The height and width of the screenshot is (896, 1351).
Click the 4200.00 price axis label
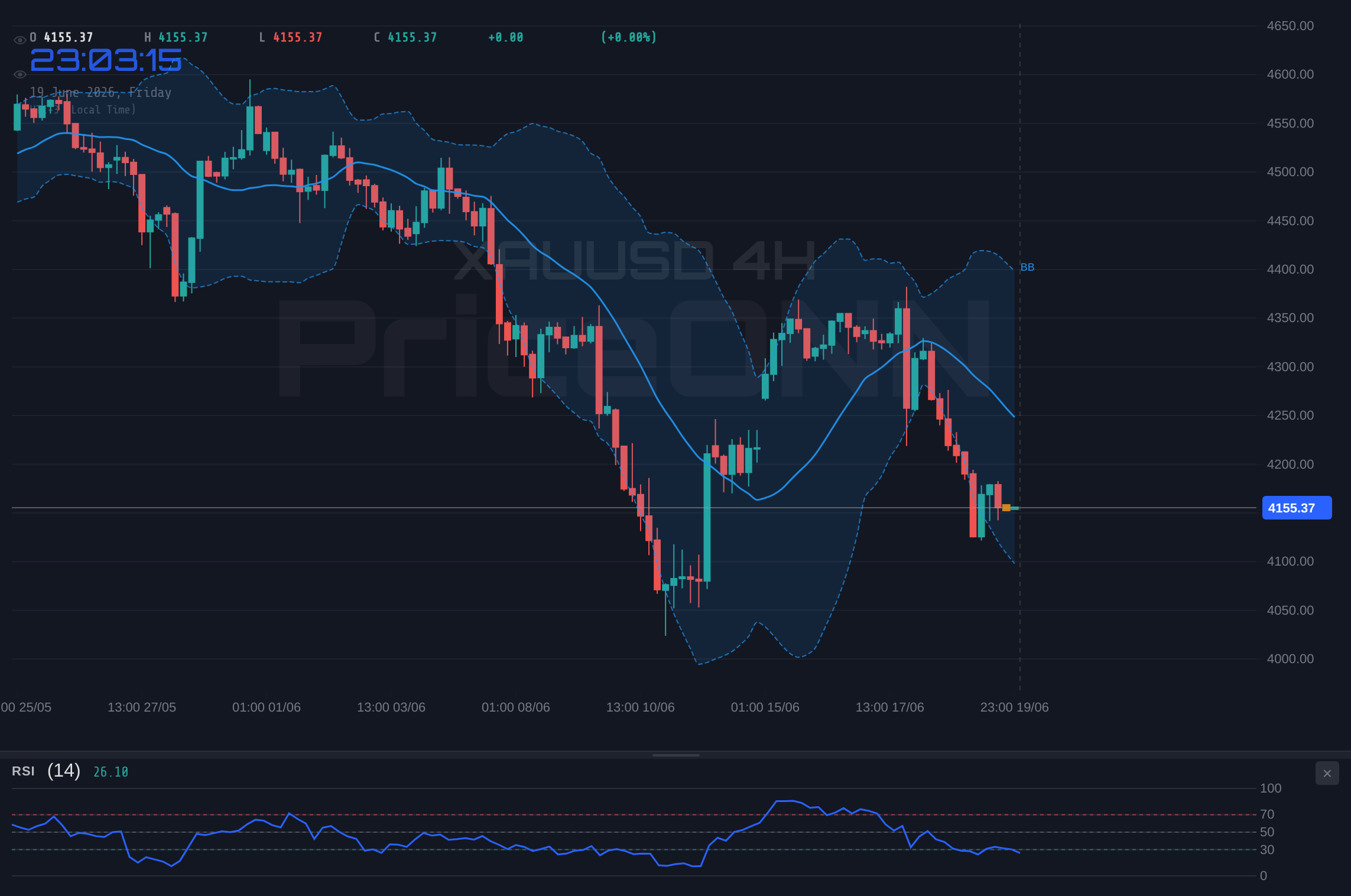pyautogui.click(x=1290, y=465)
